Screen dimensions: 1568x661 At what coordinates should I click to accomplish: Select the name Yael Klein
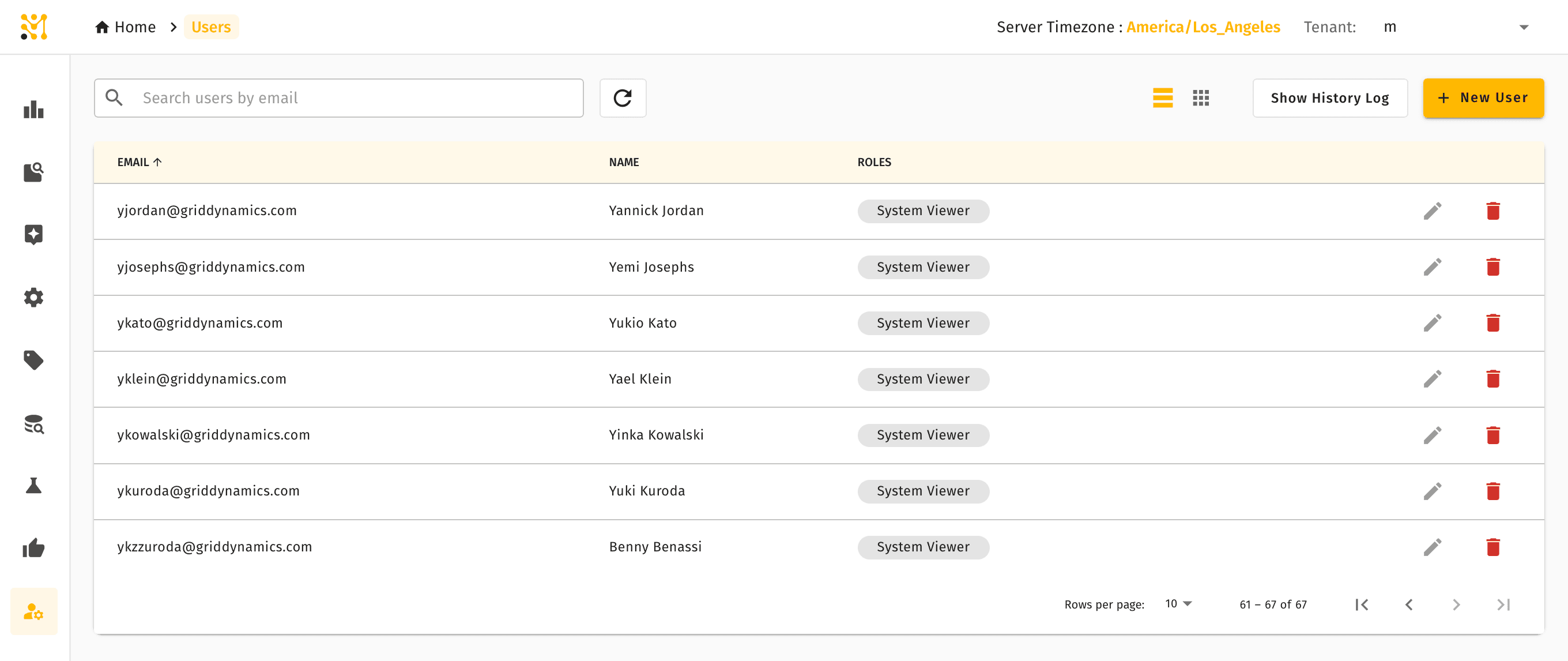[640, 380]
